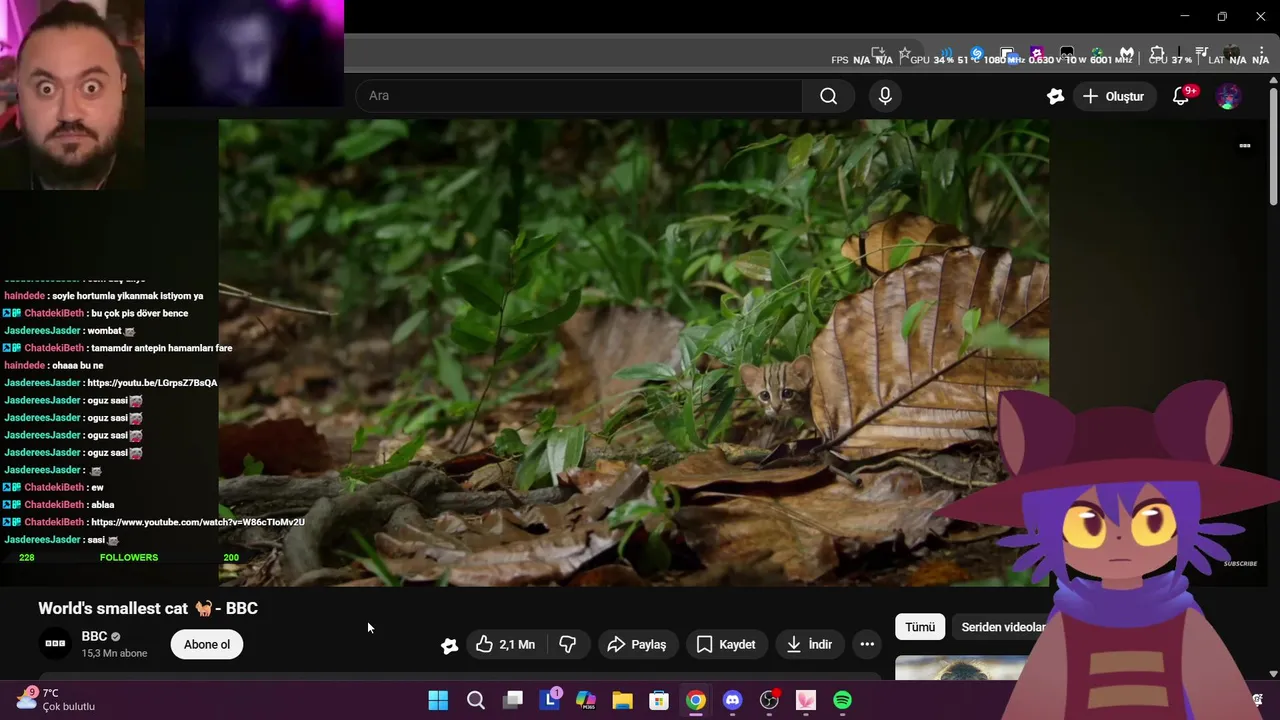Click the youtube.com/watch?v=W86cTloMv2U chat link
Screen dimensions: 1280x720
pos(197,522)
